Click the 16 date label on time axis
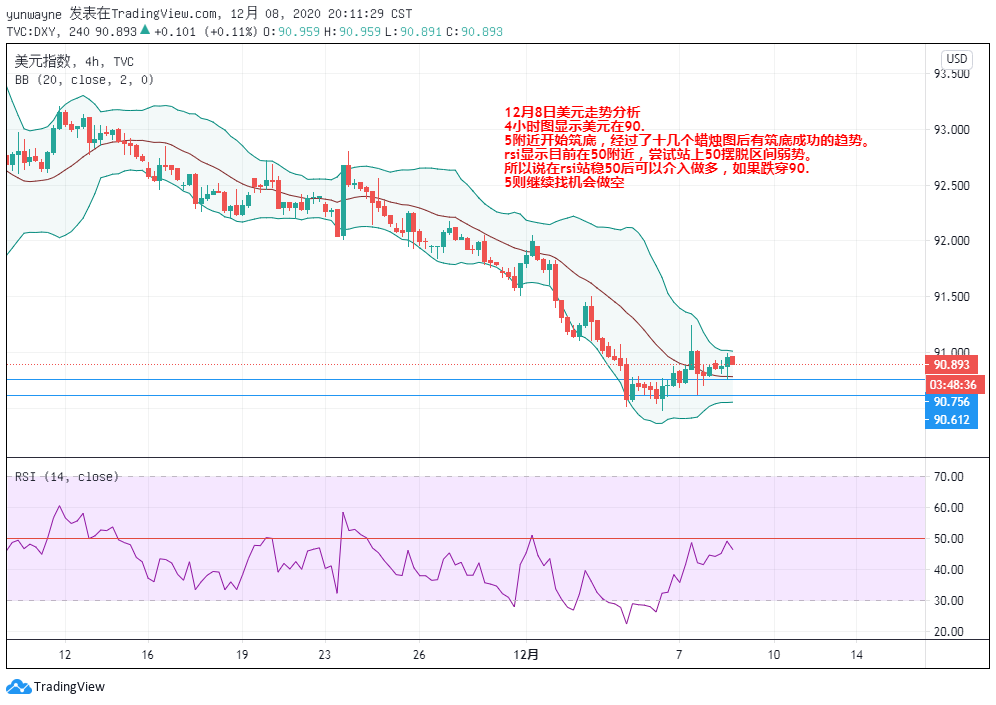The height and width of the screenshot is (705, 996). [x=147, y=655]
